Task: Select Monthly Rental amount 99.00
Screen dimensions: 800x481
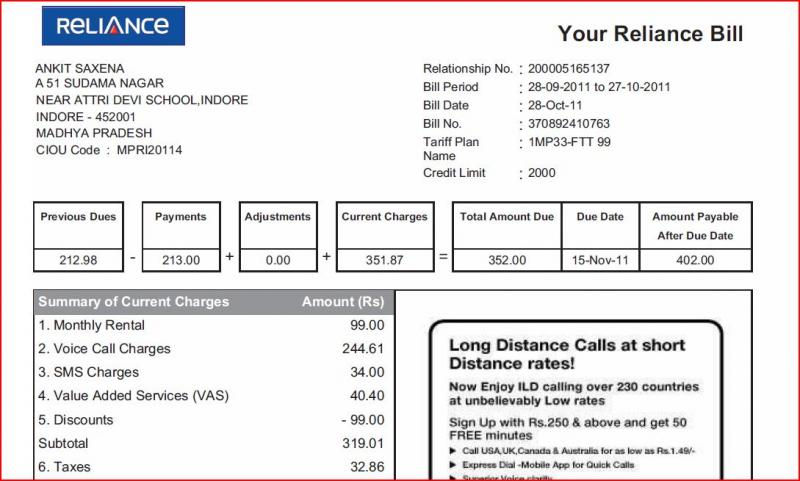Action: tap(367, 325)
